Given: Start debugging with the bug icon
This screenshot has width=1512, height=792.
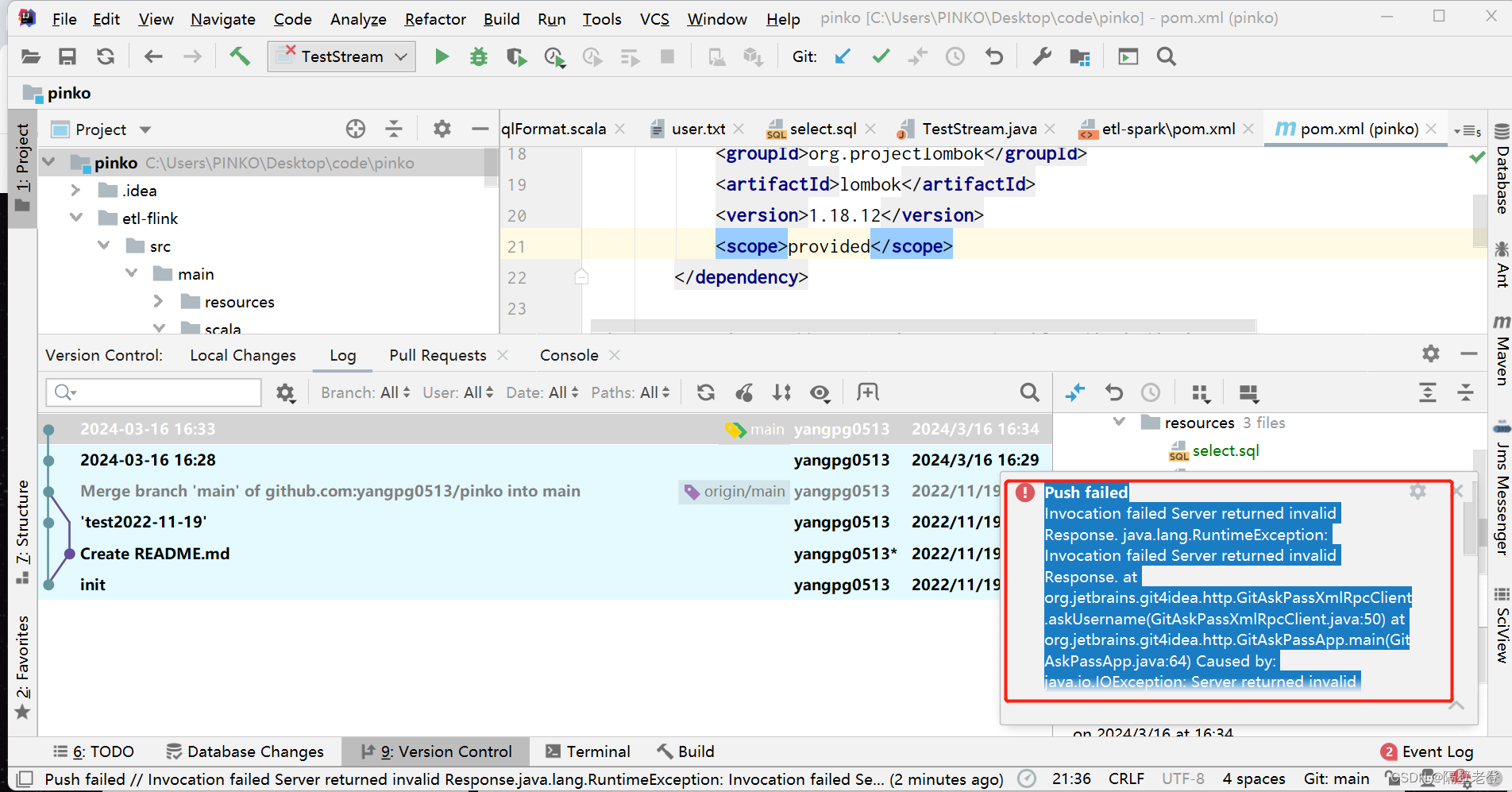Looking at the screenshot, I should pos(479,56).
